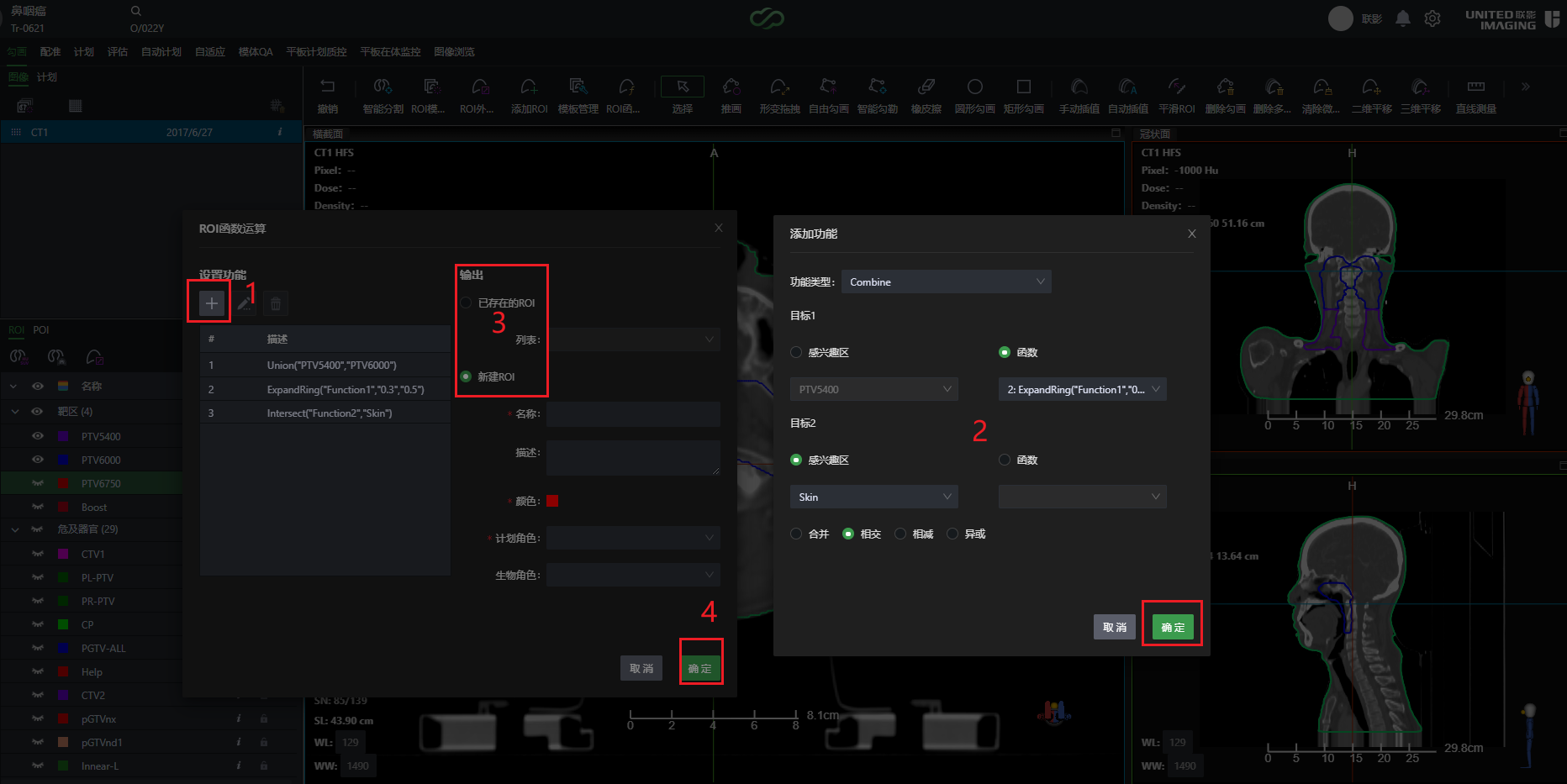Click 取消 in the 添加功能 dialog

click(1115, 627)
